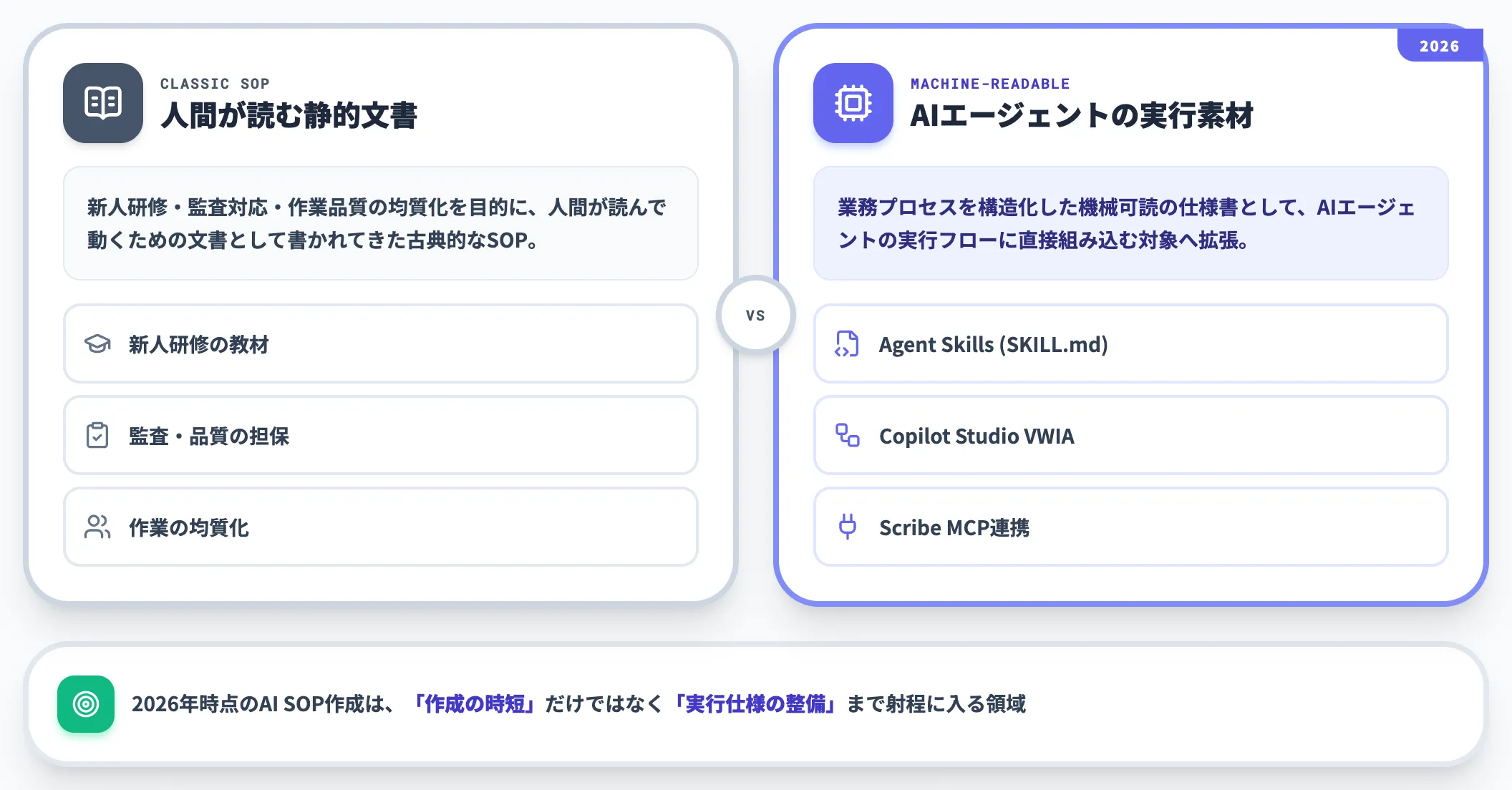Select the 監査・品質の担保 row
1512x790 pixels.
[381, 435]
